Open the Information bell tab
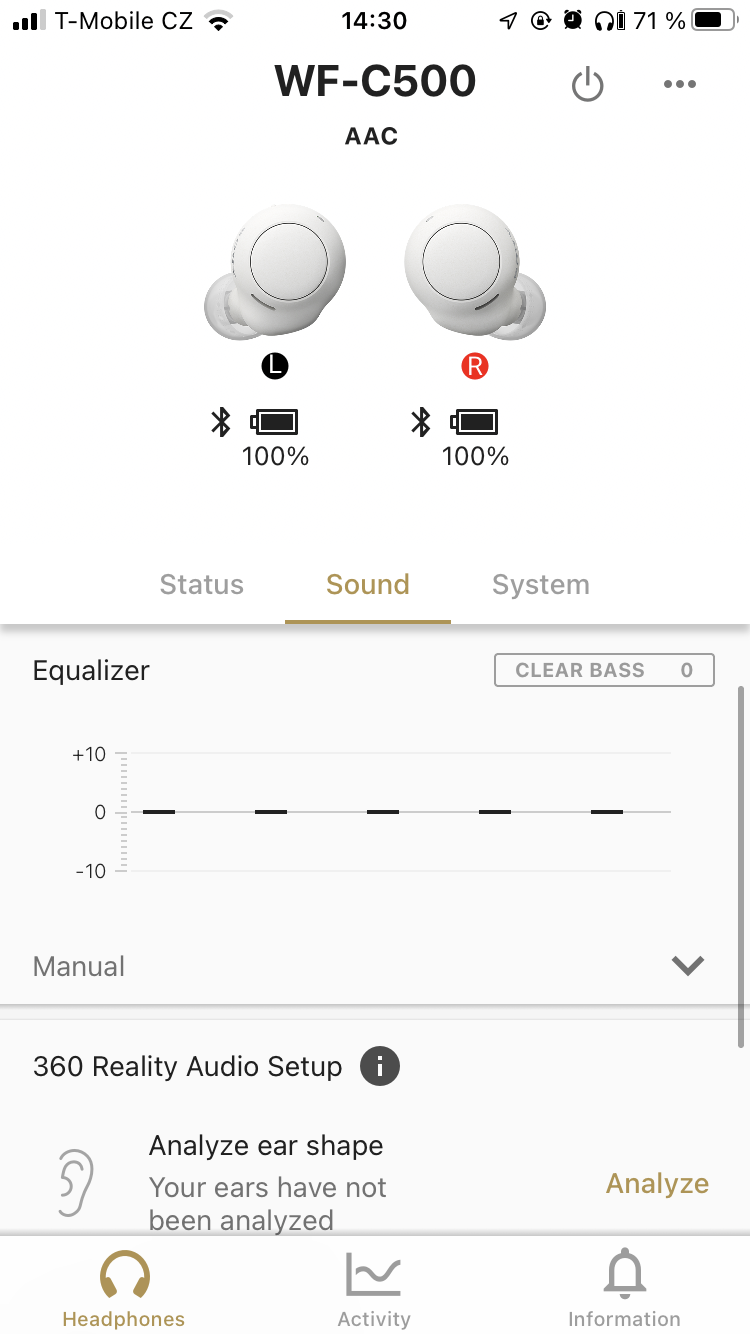This screenshot has height=1334, width=750. pos(624,1290)
